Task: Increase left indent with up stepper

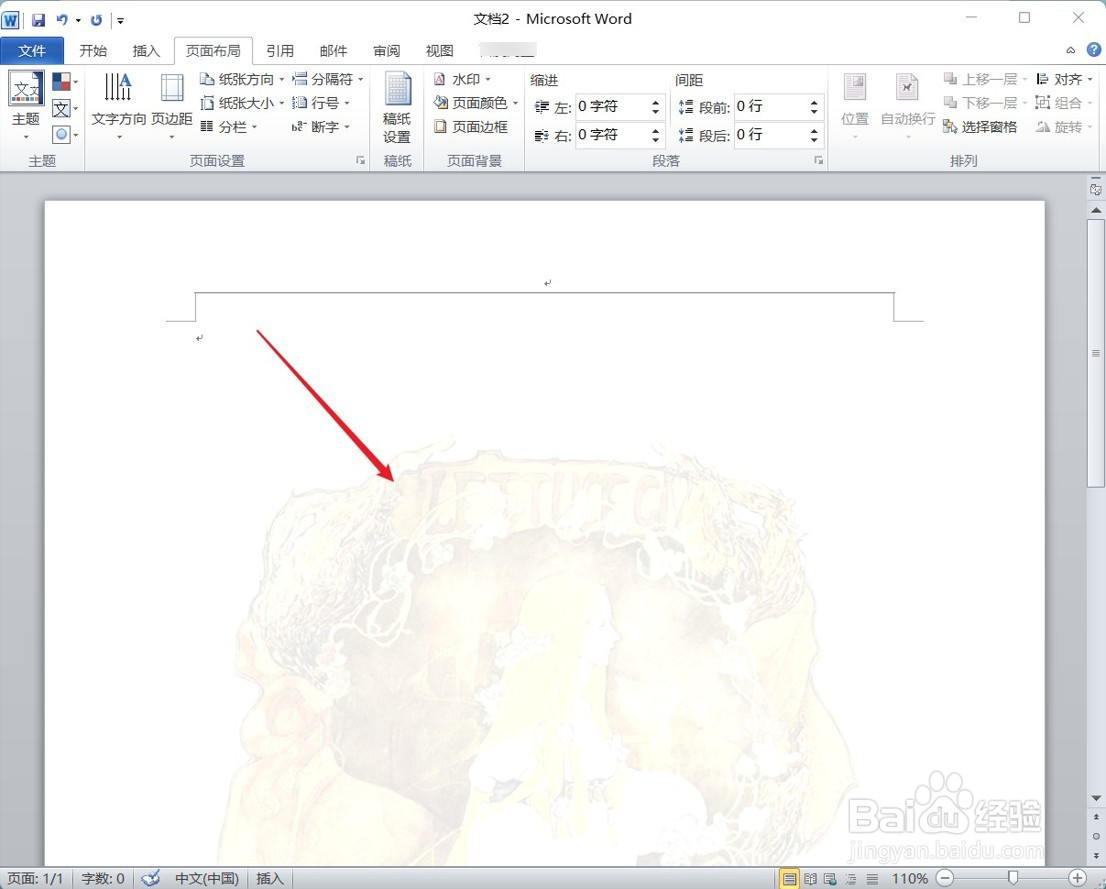Action: 656,102
